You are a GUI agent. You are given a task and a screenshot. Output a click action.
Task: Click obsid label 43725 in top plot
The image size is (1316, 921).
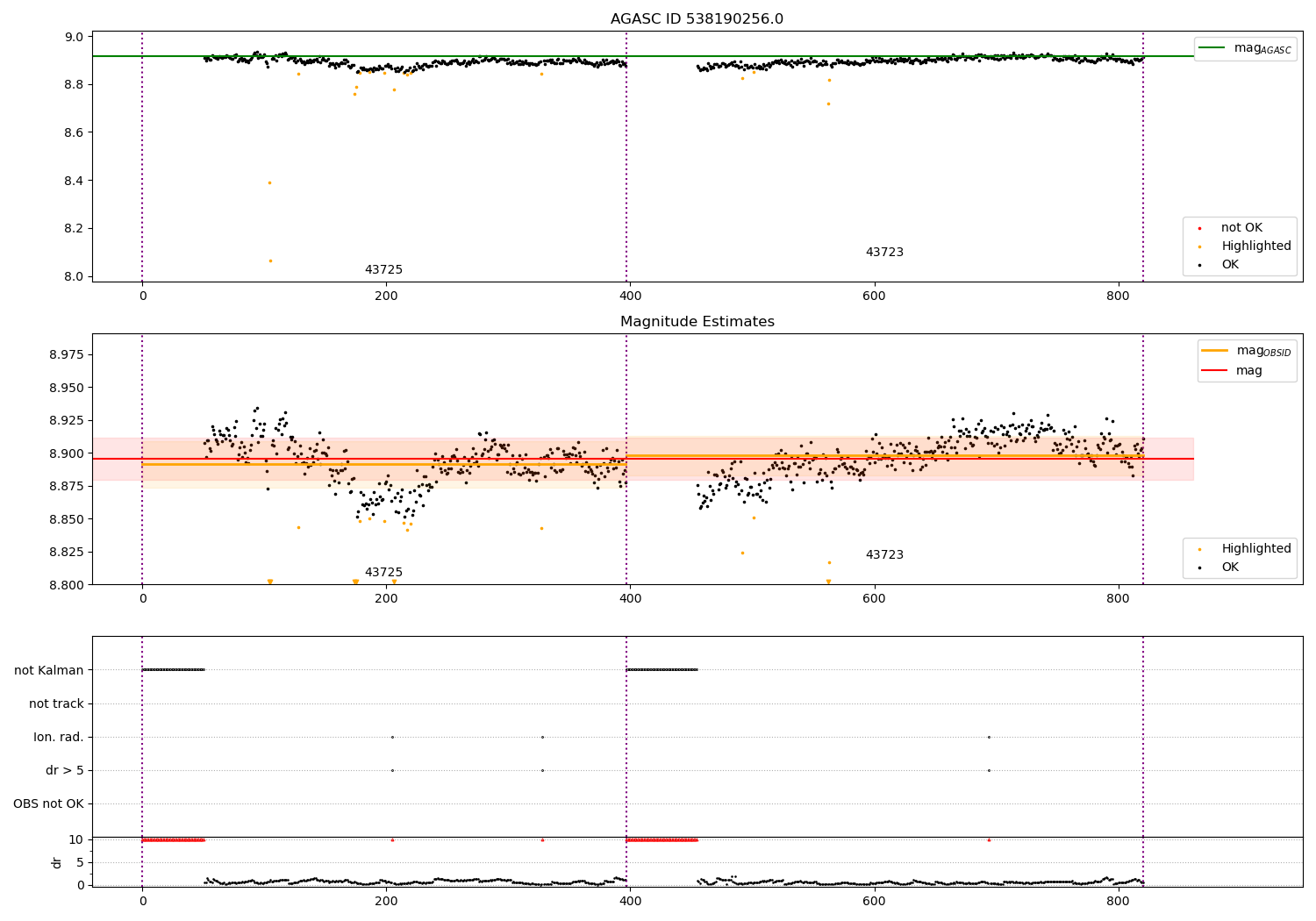383,270
